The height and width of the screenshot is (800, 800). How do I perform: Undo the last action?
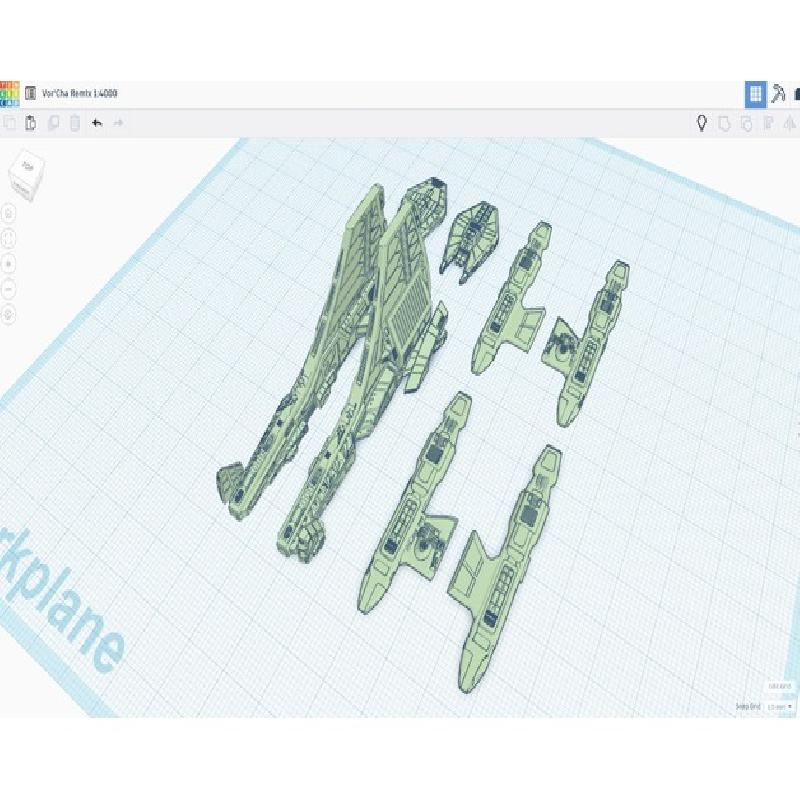[97, 123]
